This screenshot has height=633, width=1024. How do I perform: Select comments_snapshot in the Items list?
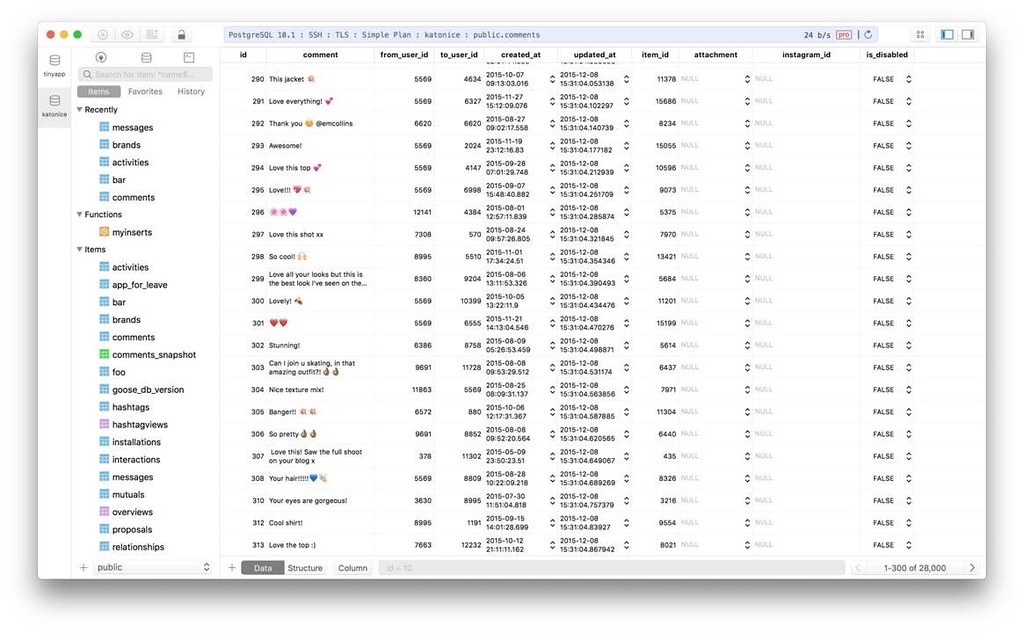[153, 355]
